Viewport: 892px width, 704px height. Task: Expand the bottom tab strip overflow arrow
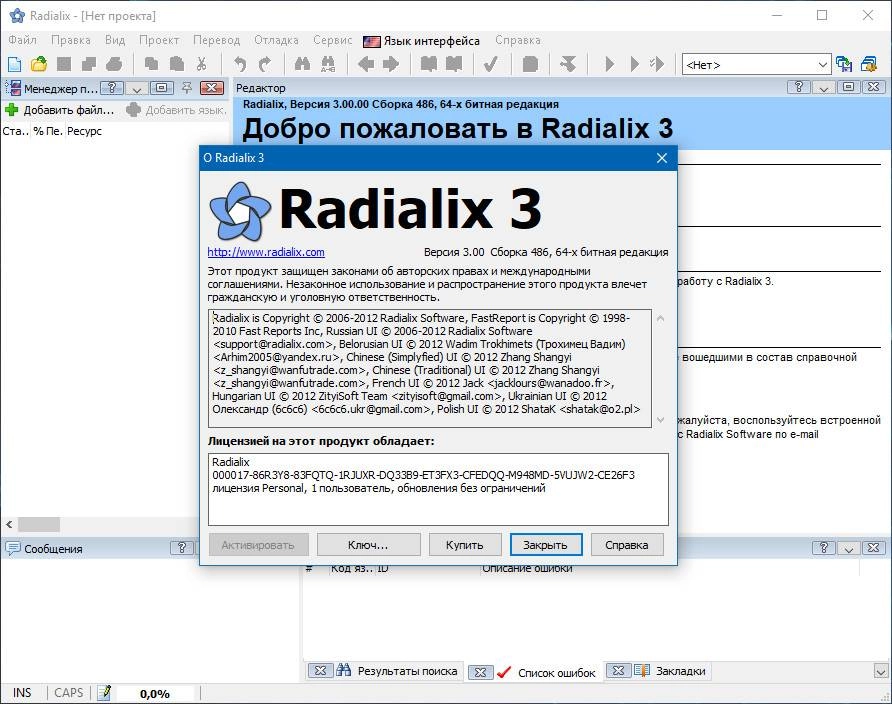881,671
